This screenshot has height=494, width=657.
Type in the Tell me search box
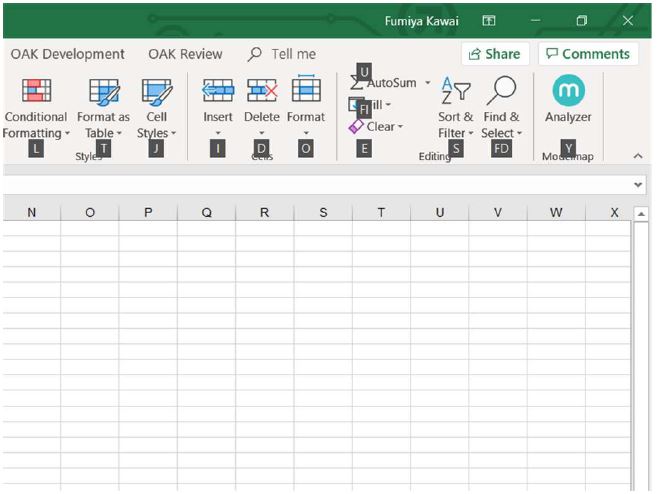click(x=292, y=54)
